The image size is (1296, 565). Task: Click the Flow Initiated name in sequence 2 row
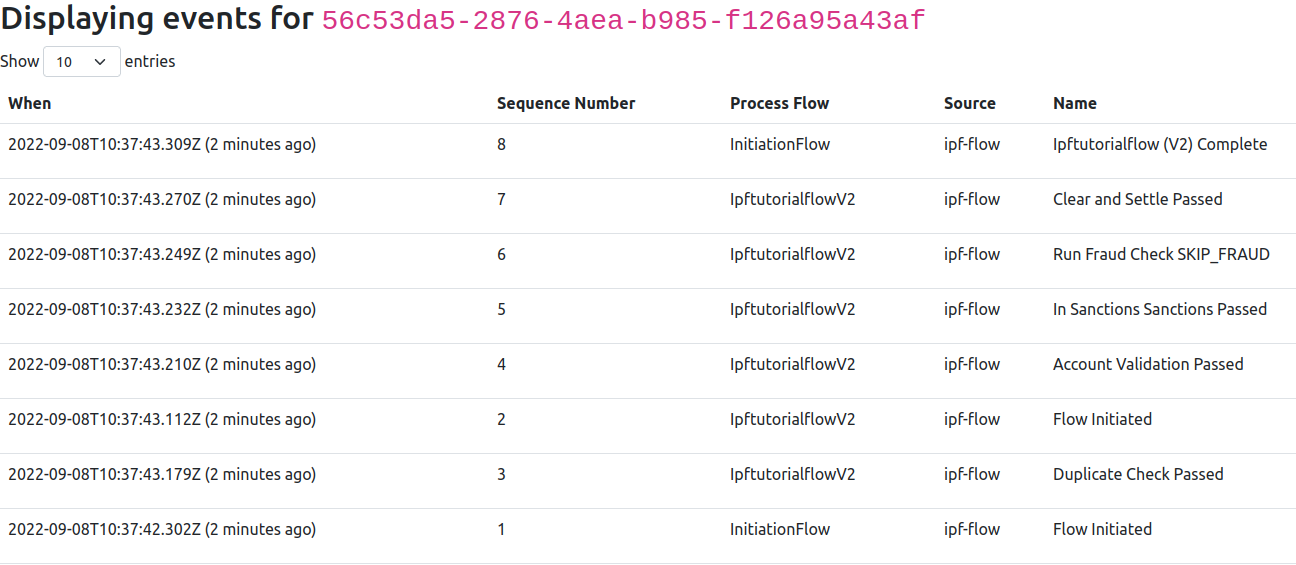click(1101, 419)
